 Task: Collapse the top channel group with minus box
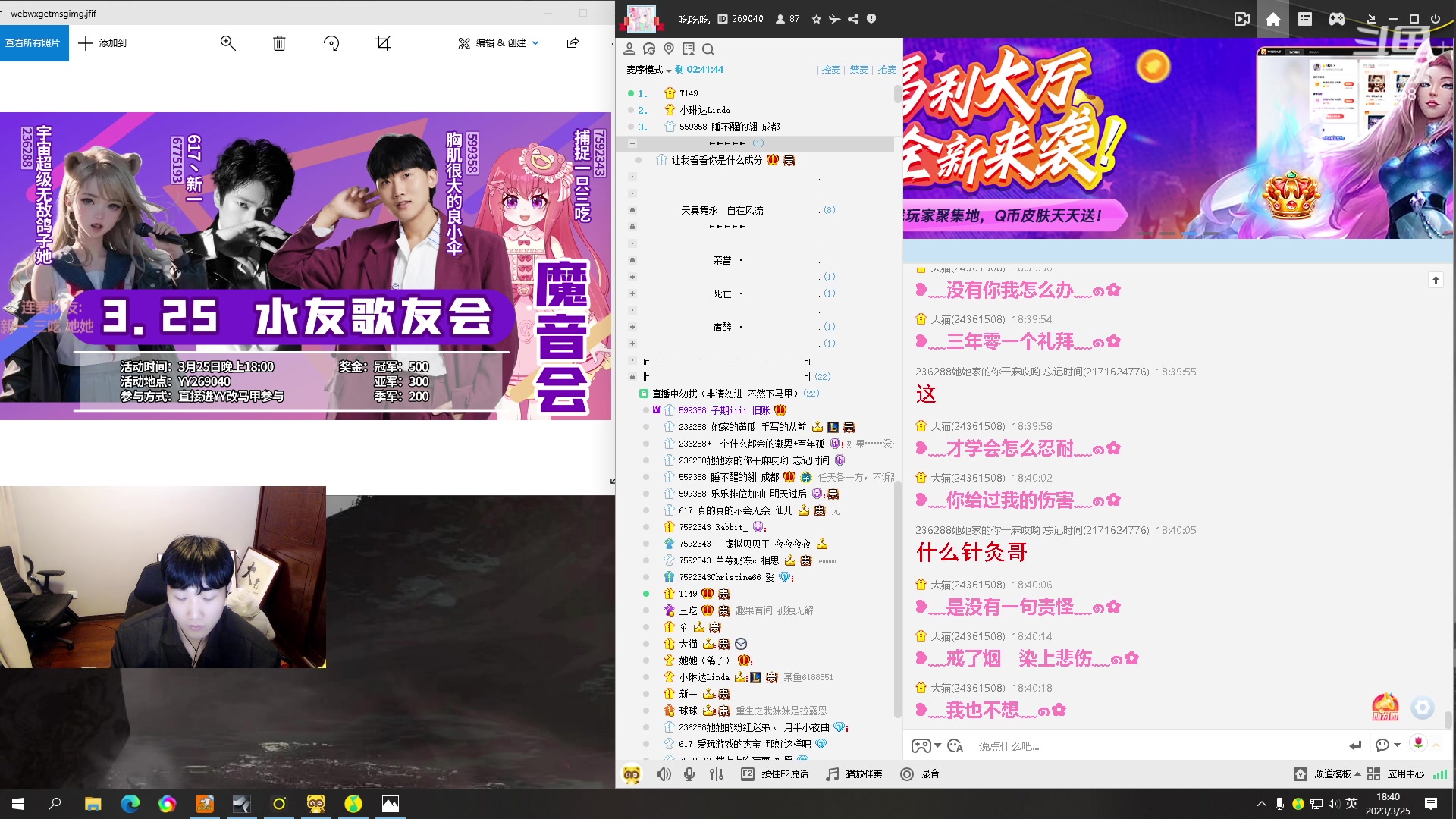click(x=632, y=143)
